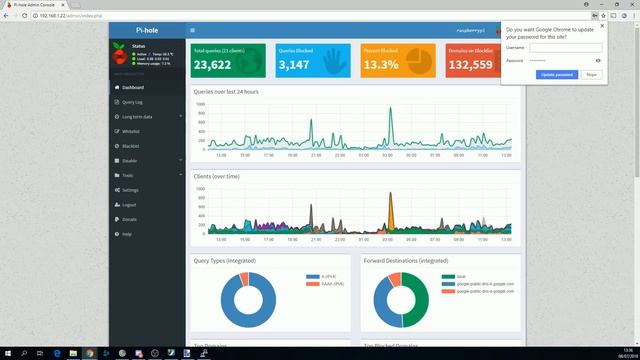Click the Username field in password prompt

[x=566, y=48]
